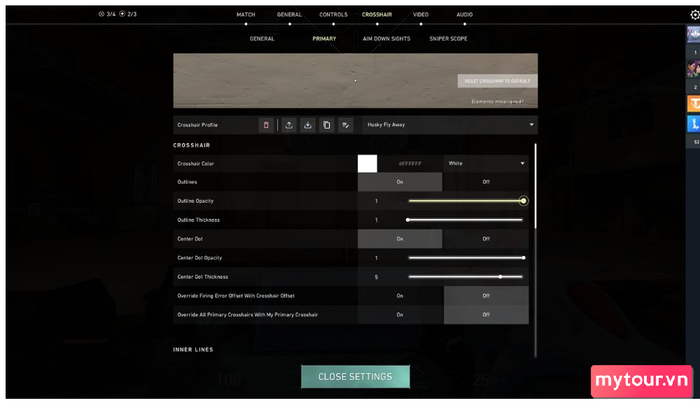Click Reset Crosshair to Default
This screenshot has height=407, width=700.
[496, 81]
